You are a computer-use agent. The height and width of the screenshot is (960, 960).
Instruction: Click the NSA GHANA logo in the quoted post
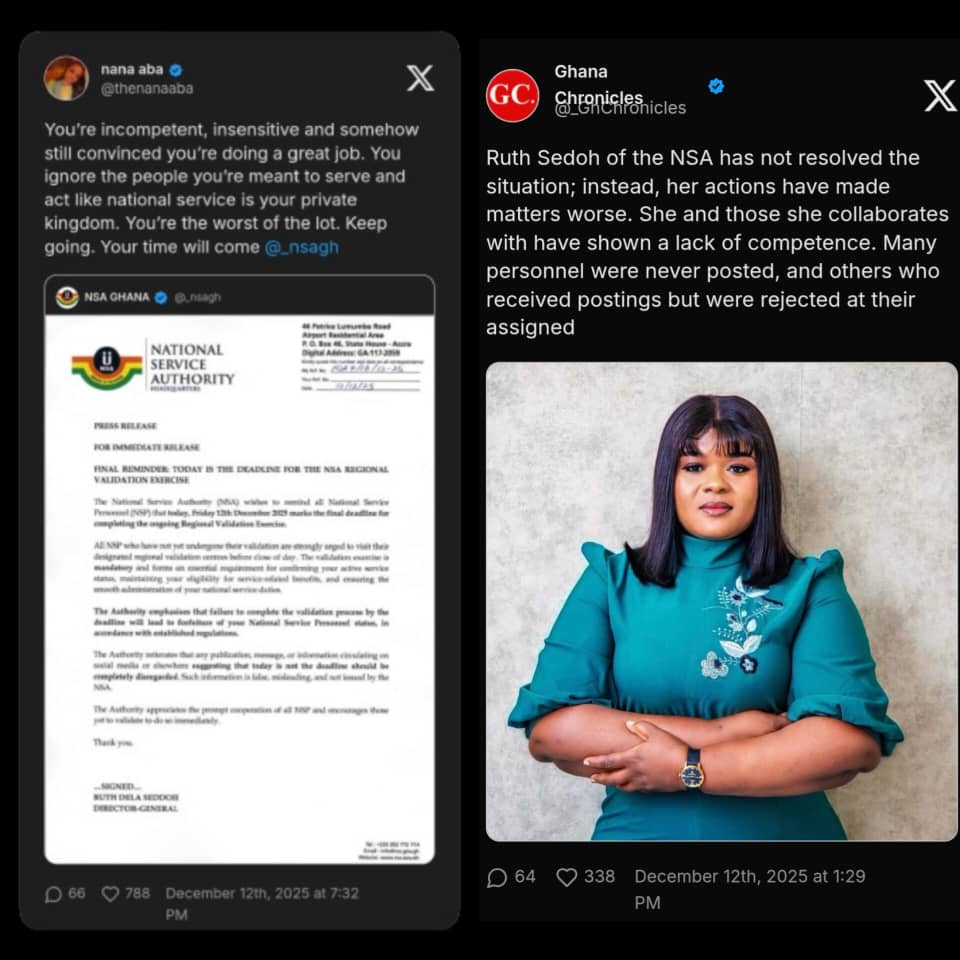[67, 298]
